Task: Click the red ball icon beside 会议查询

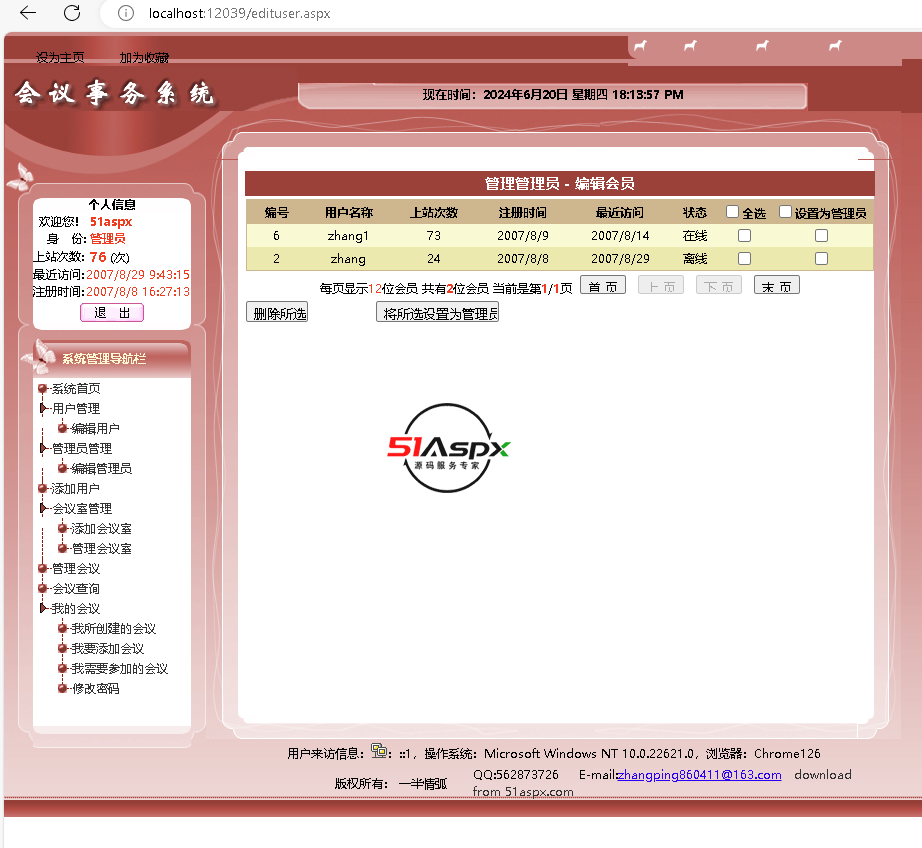Action: (42, 588)
